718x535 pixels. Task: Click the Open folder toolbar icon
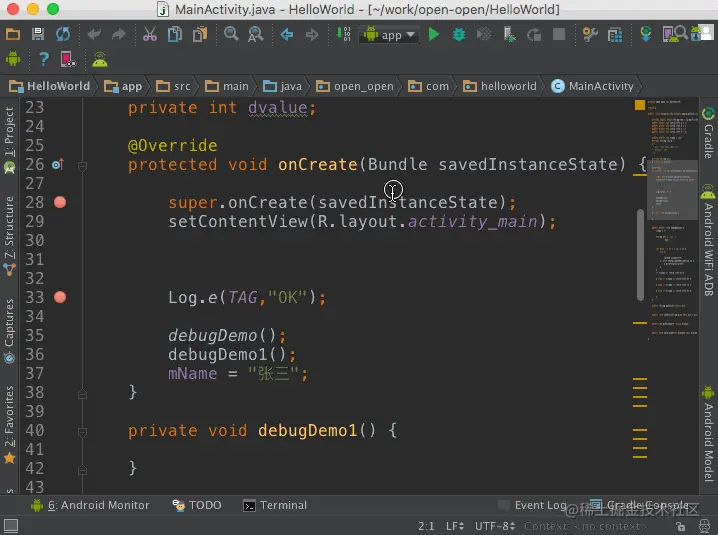(x=13, y=34)
